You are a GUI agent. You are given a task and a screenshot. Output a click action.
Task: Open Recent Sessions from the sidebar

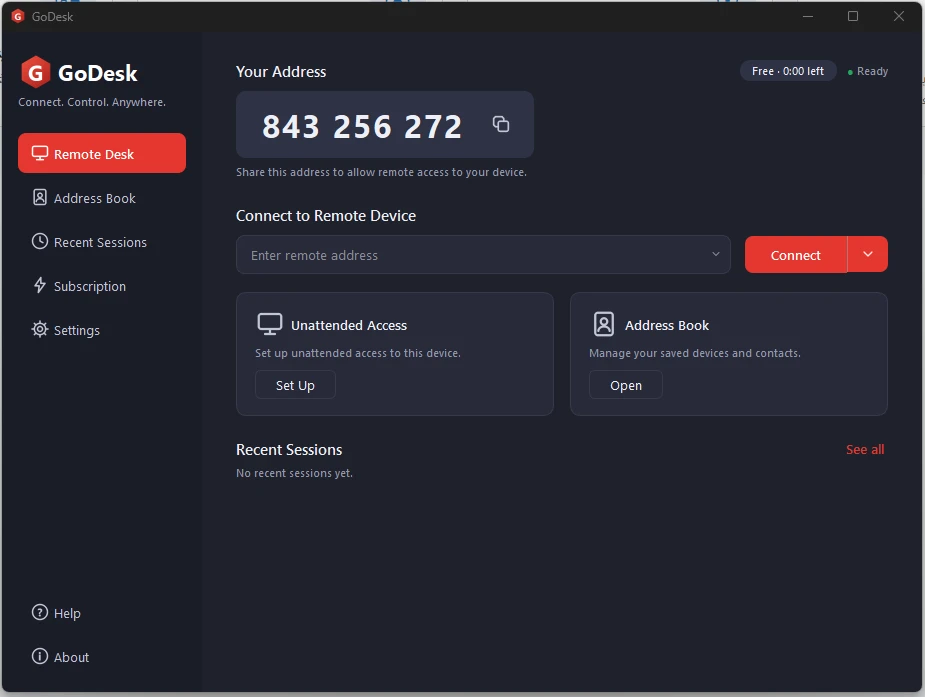click(x=102, y=242)
